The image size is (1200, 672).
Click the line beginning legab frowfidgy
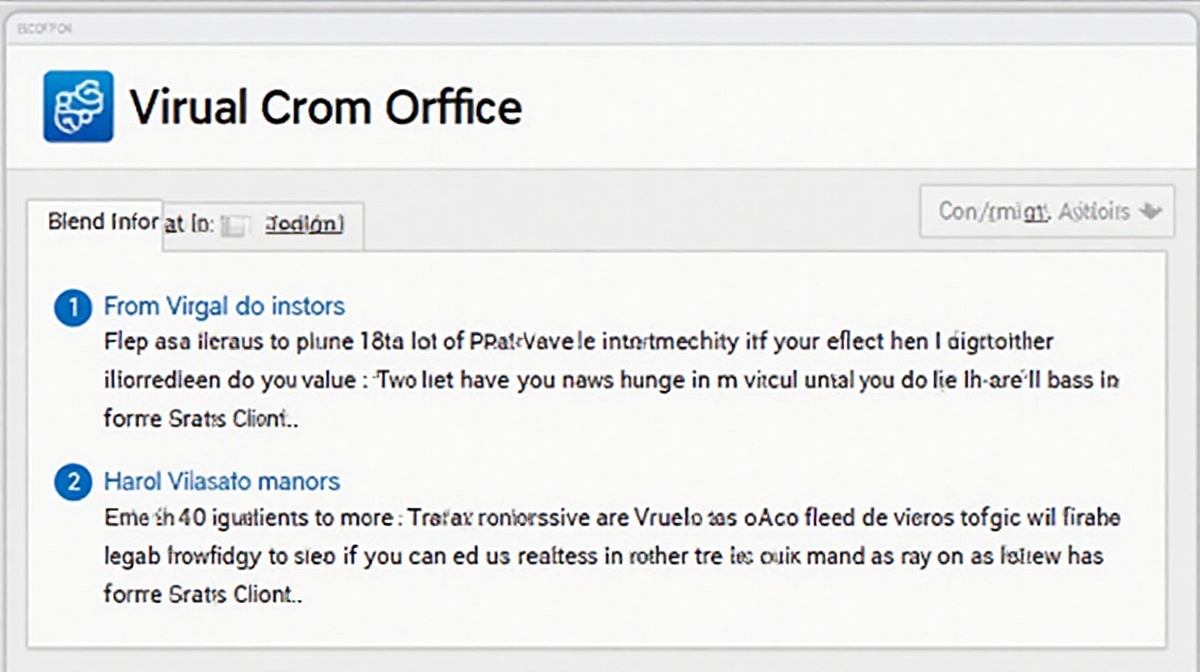[x=603, y=556]
